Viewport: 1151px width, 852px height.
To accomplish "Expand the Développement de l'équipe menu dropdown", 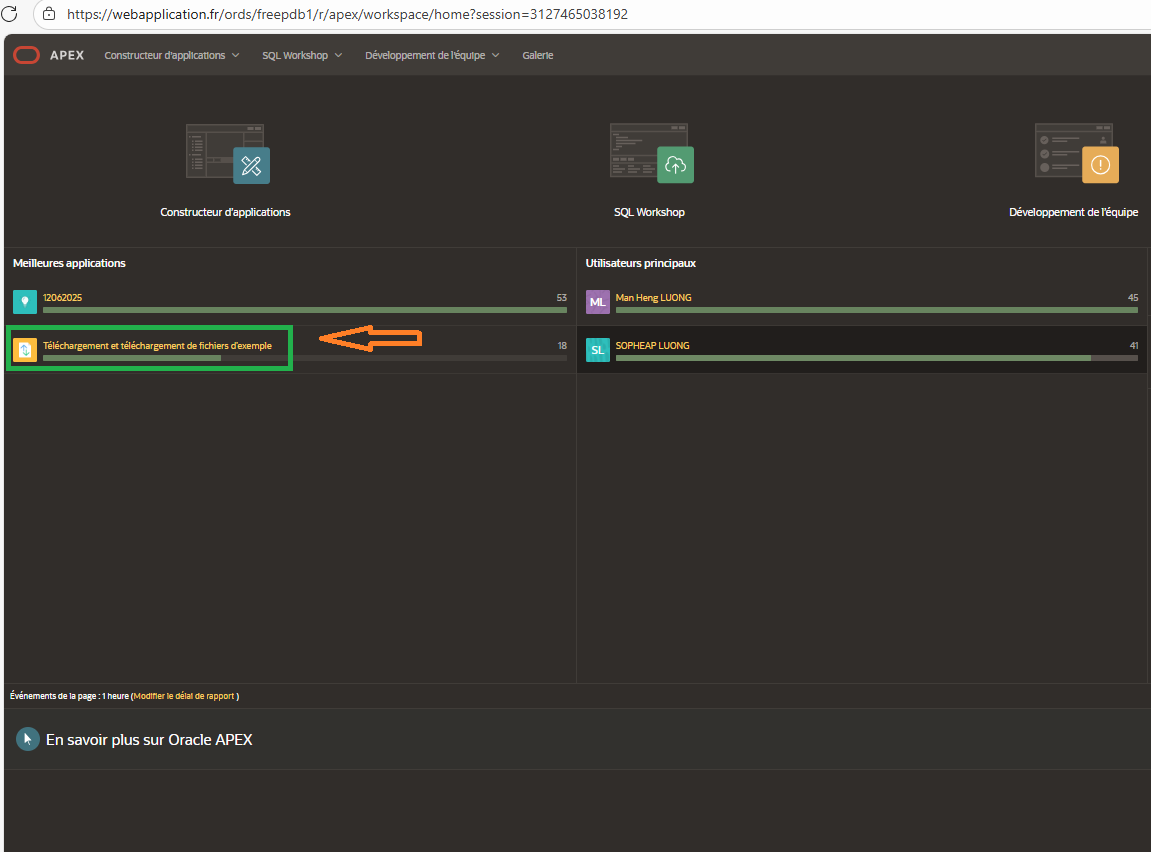I will 432,56.
